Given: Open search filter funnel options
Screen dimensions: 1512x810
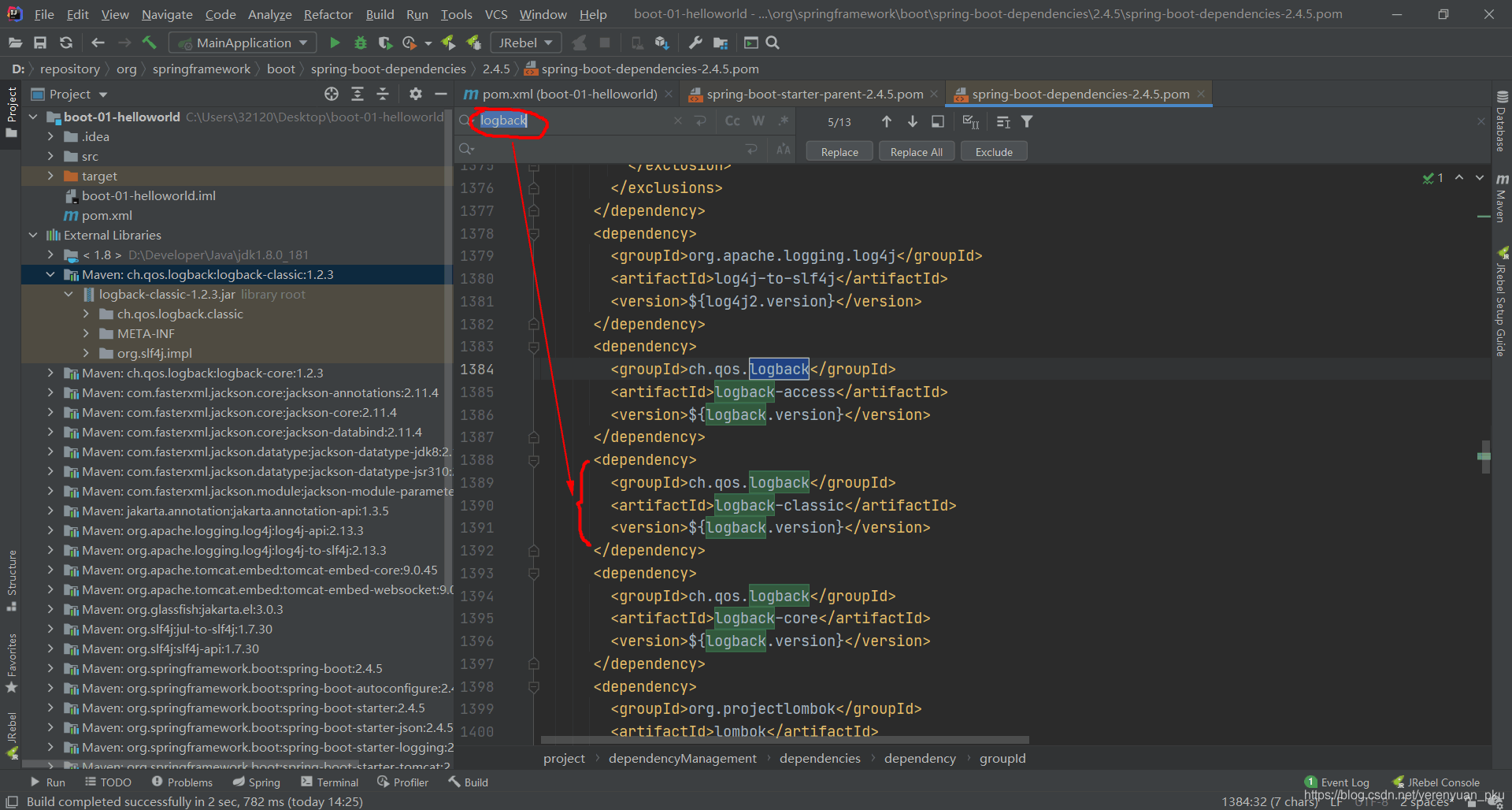Looking at the screenshot, I should point(1027,121).
